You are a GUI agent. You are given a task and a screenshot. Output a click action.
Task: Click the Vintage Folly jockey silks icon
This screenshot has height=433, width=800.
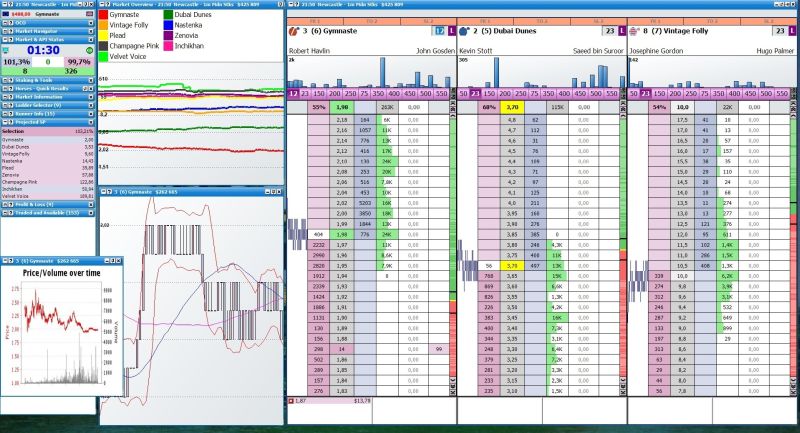(x=634, y=31)
